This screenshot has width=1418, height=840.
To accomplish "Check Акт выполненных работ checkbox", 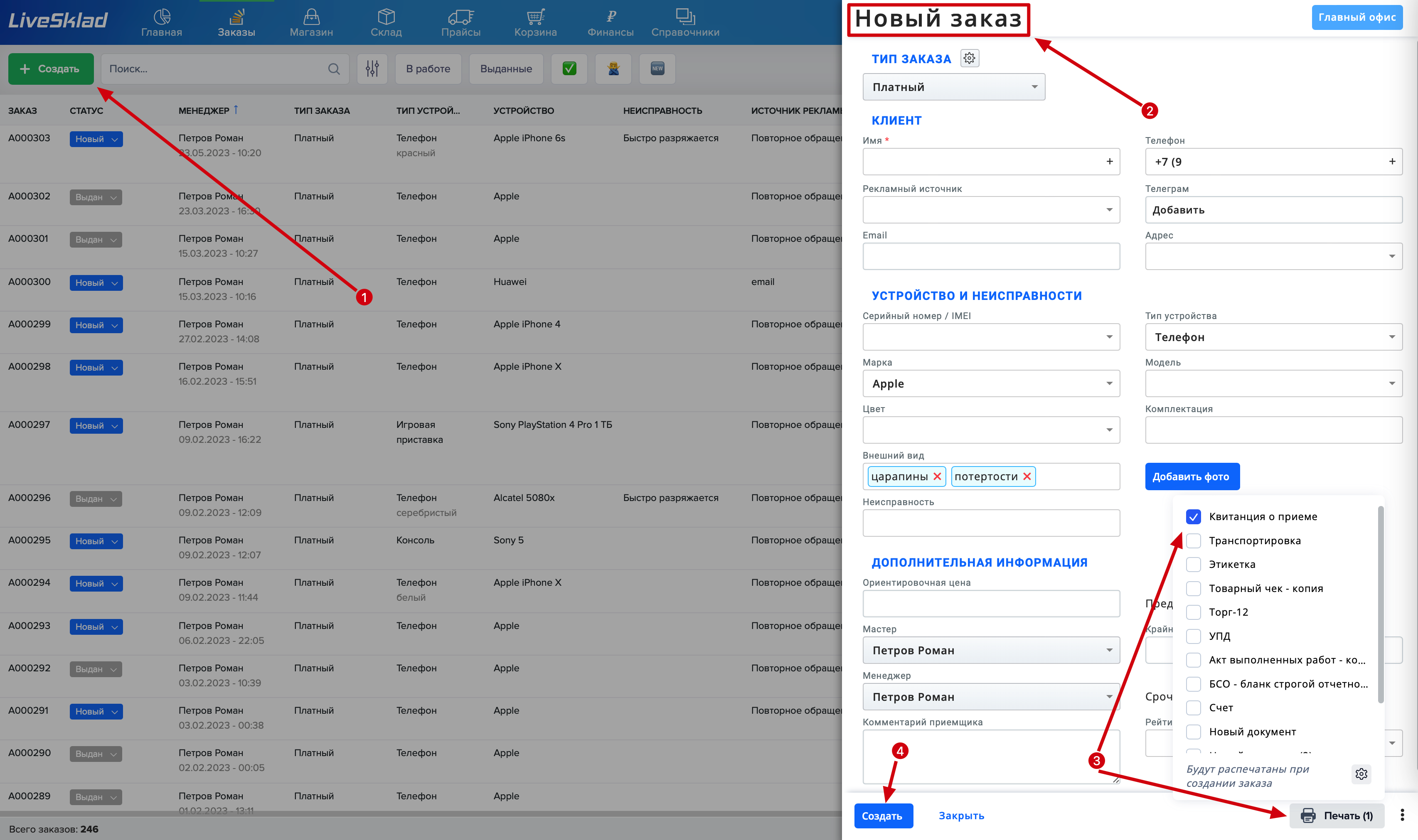I will [x=1193, y=660].
